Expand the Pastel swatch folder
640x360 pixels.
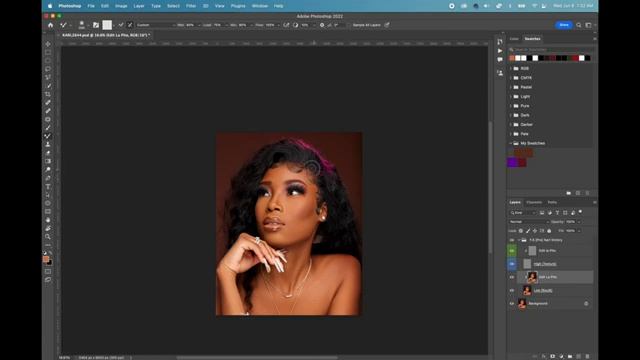[511, 87]
